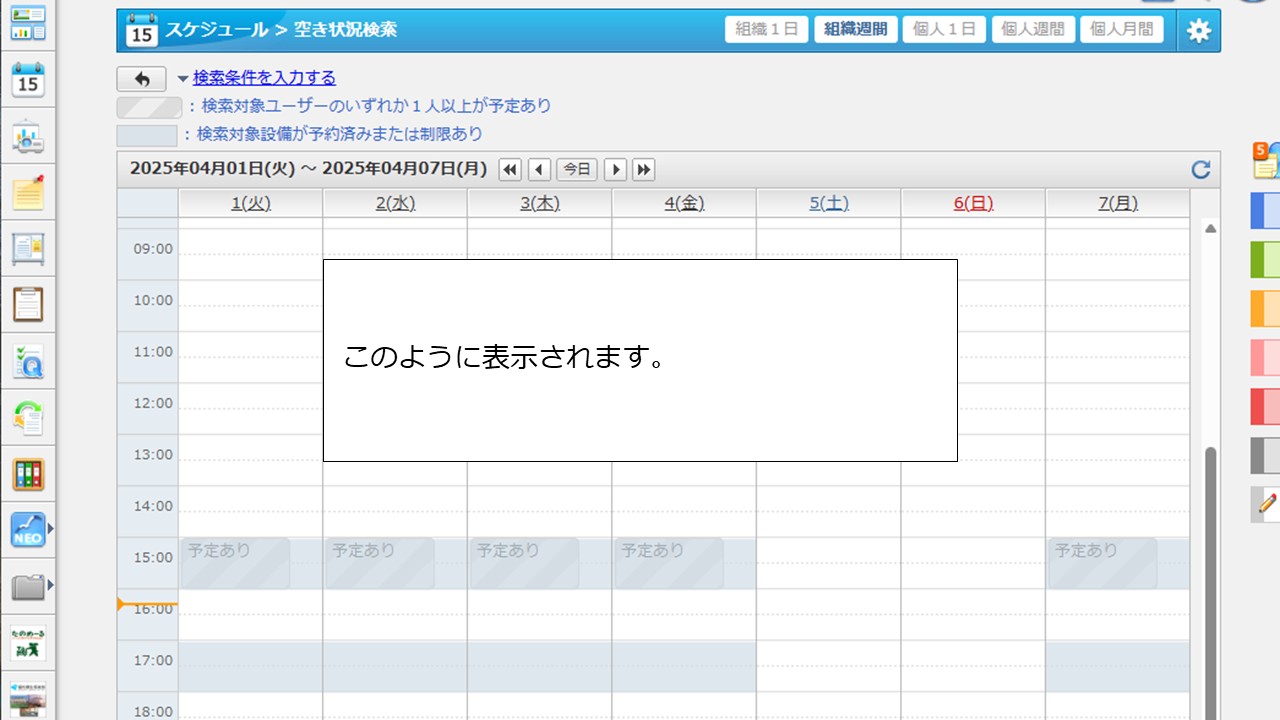Screen dimensions: 1280x720
Task: Expand the NEO icon submenu arrow
Action: [x=50, y=528]
